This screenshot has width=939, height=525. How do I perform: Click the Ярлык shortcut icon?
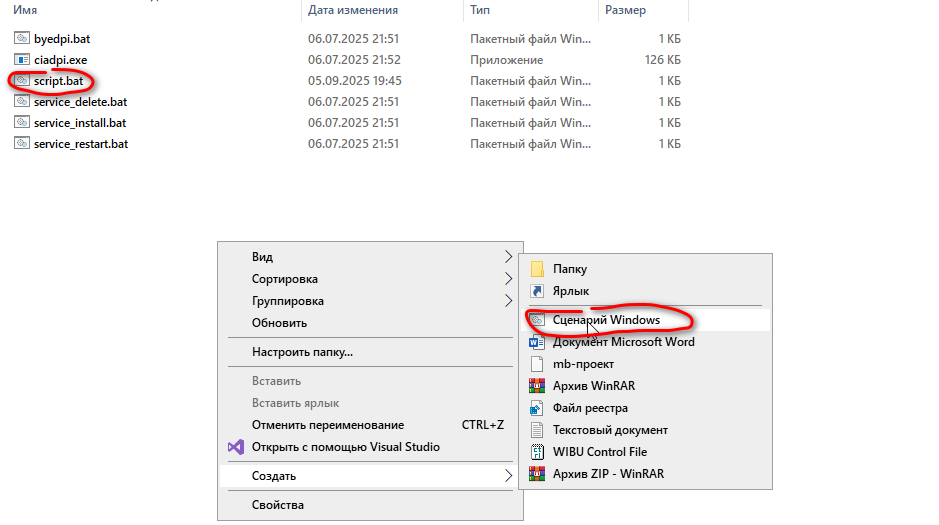click(x=537, y=291)
